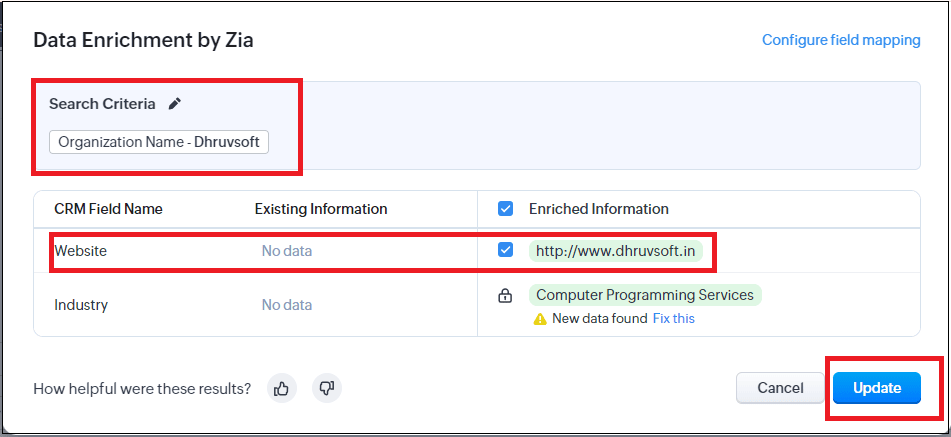Click the Fix this link
Image resolution: width=951 pixels, height=437 pixels.
(x=674, y=318)
